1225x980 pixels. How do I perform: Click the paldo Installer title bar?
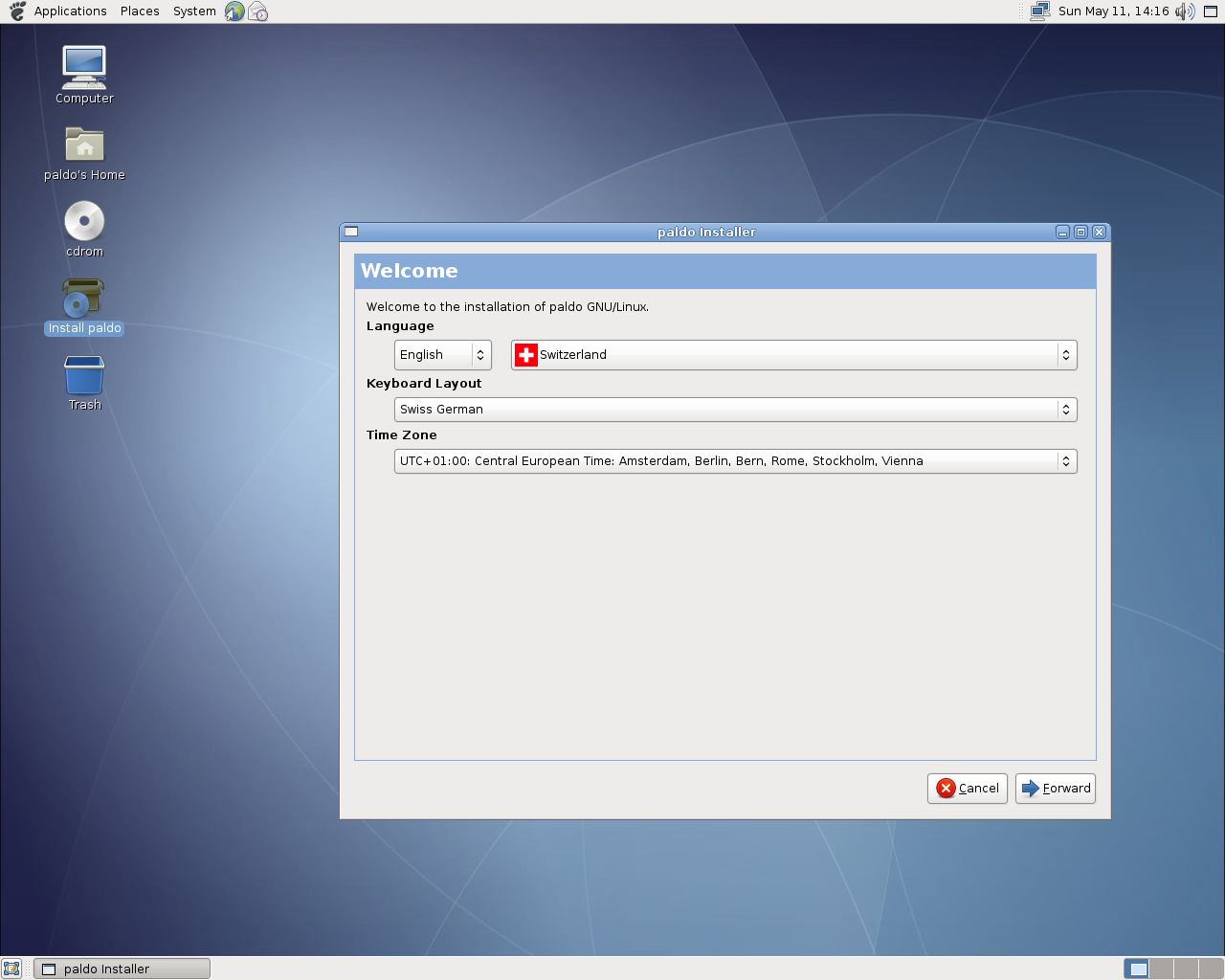click(706, 232)
